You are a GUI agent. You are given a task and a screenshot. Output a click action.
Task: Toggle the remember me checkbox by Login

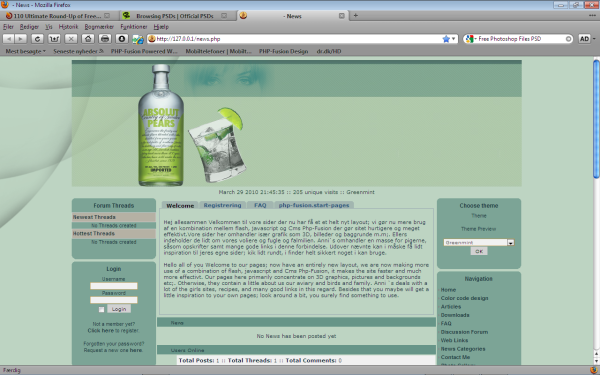101,309
